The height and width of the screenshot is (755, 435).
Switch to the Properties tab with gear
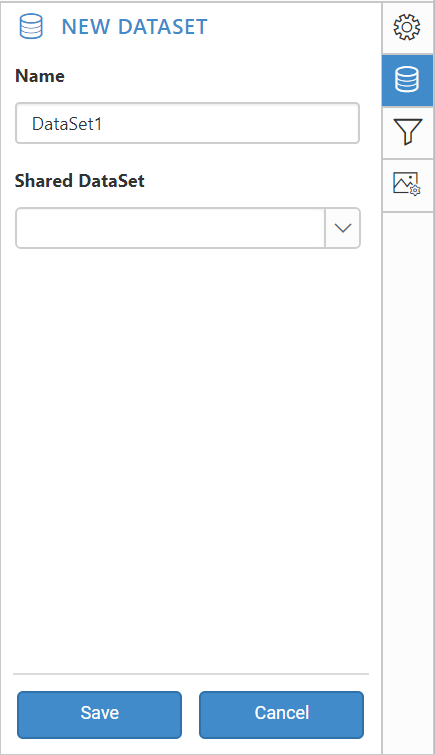(407, 27)
